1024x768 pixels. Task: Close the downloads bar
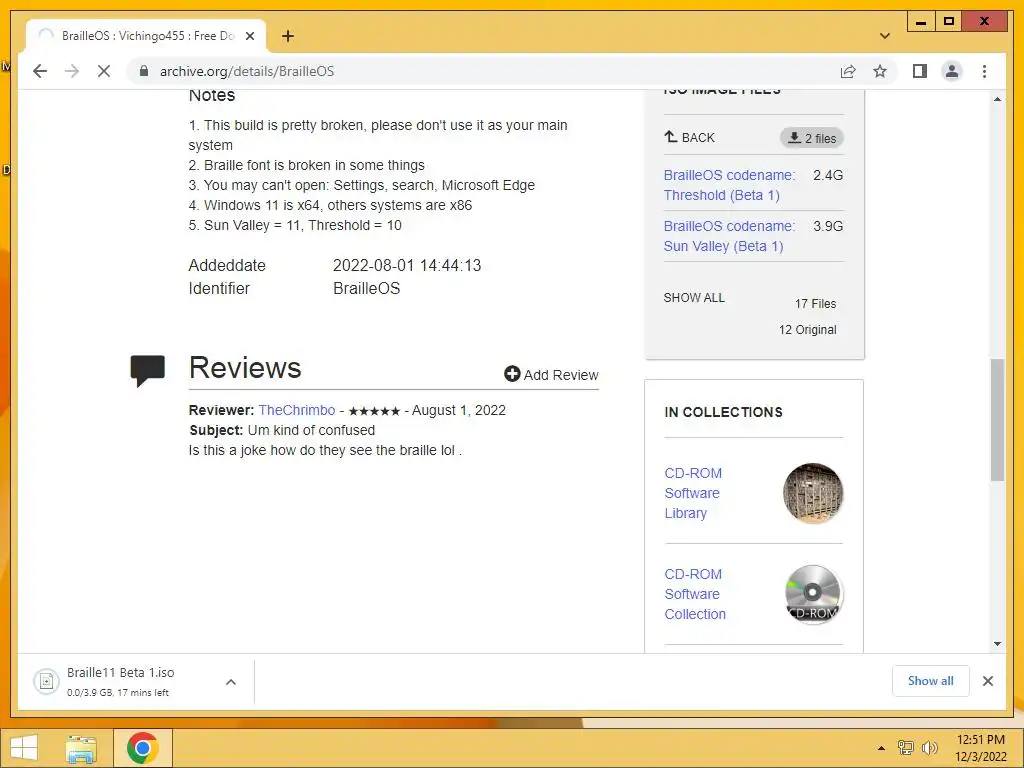987,681
